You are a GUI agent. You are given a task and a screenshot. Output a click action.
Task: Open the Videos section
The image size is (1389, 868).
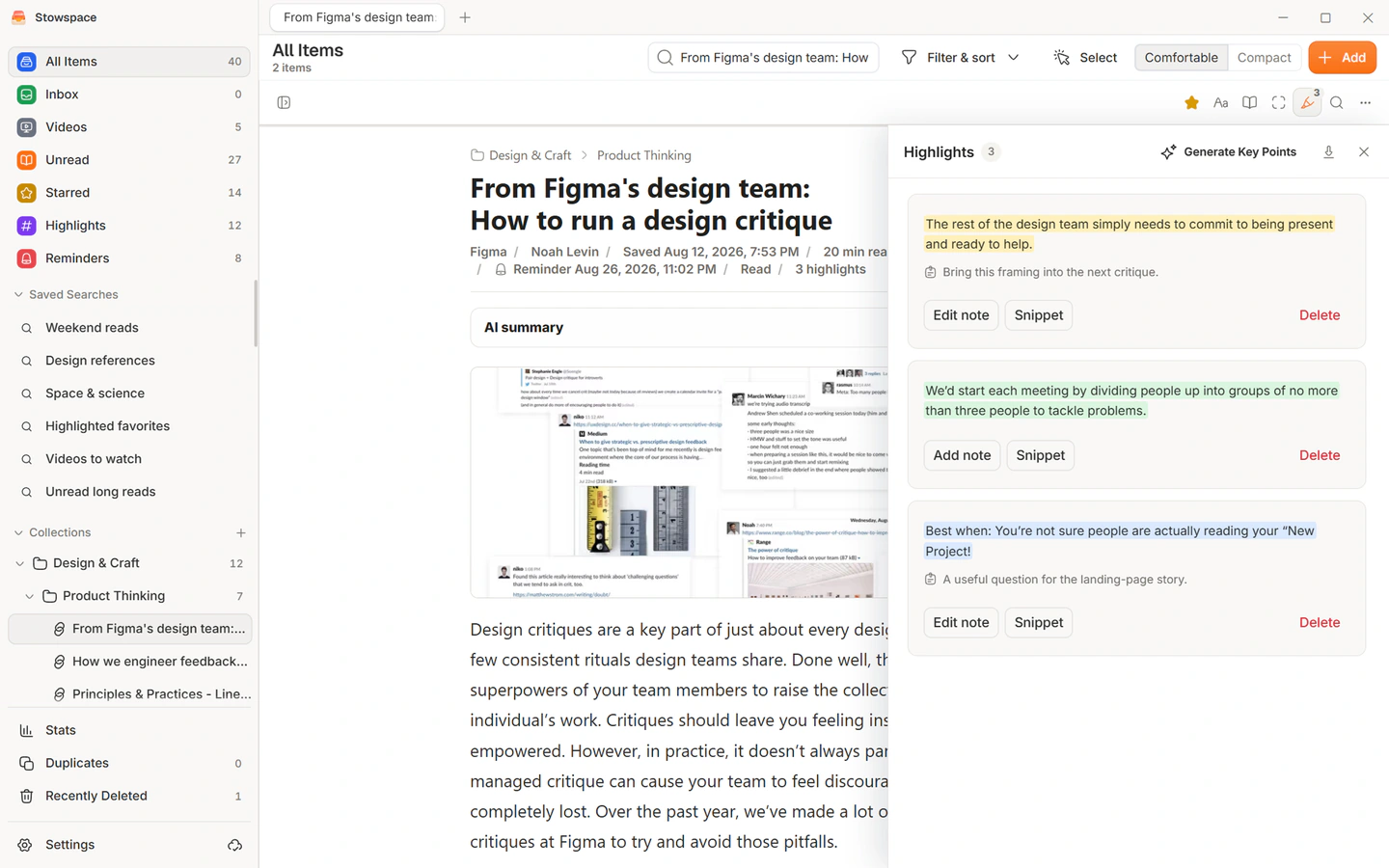(129, 126)
